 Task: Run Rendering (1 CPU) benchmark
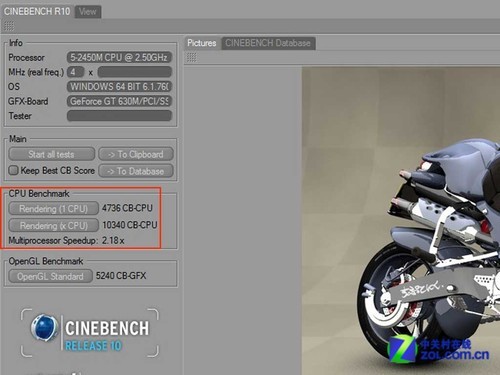pyautogui.click(x=53, y=209)
